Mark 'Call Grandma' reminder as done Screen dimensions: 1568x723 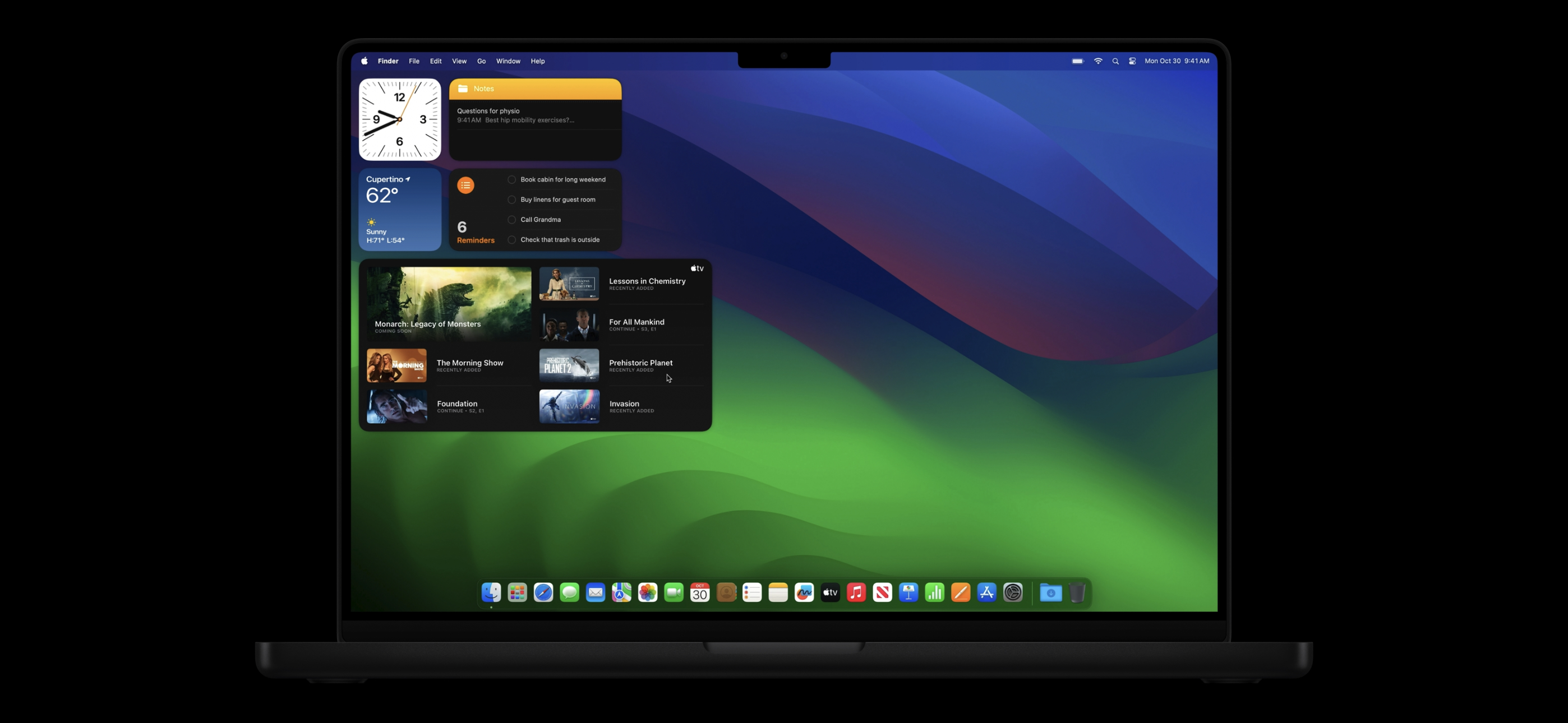[x=512, y=220]
